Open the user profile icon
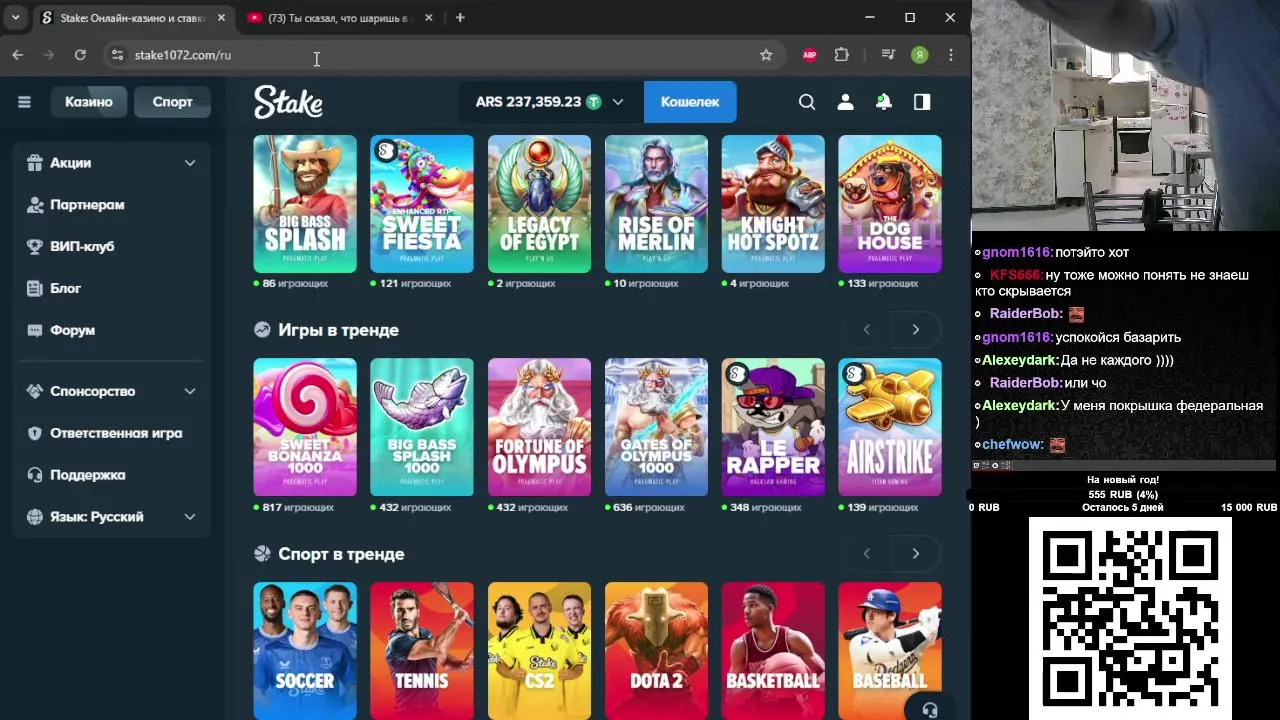The image size is (1280, 720). 845,102
